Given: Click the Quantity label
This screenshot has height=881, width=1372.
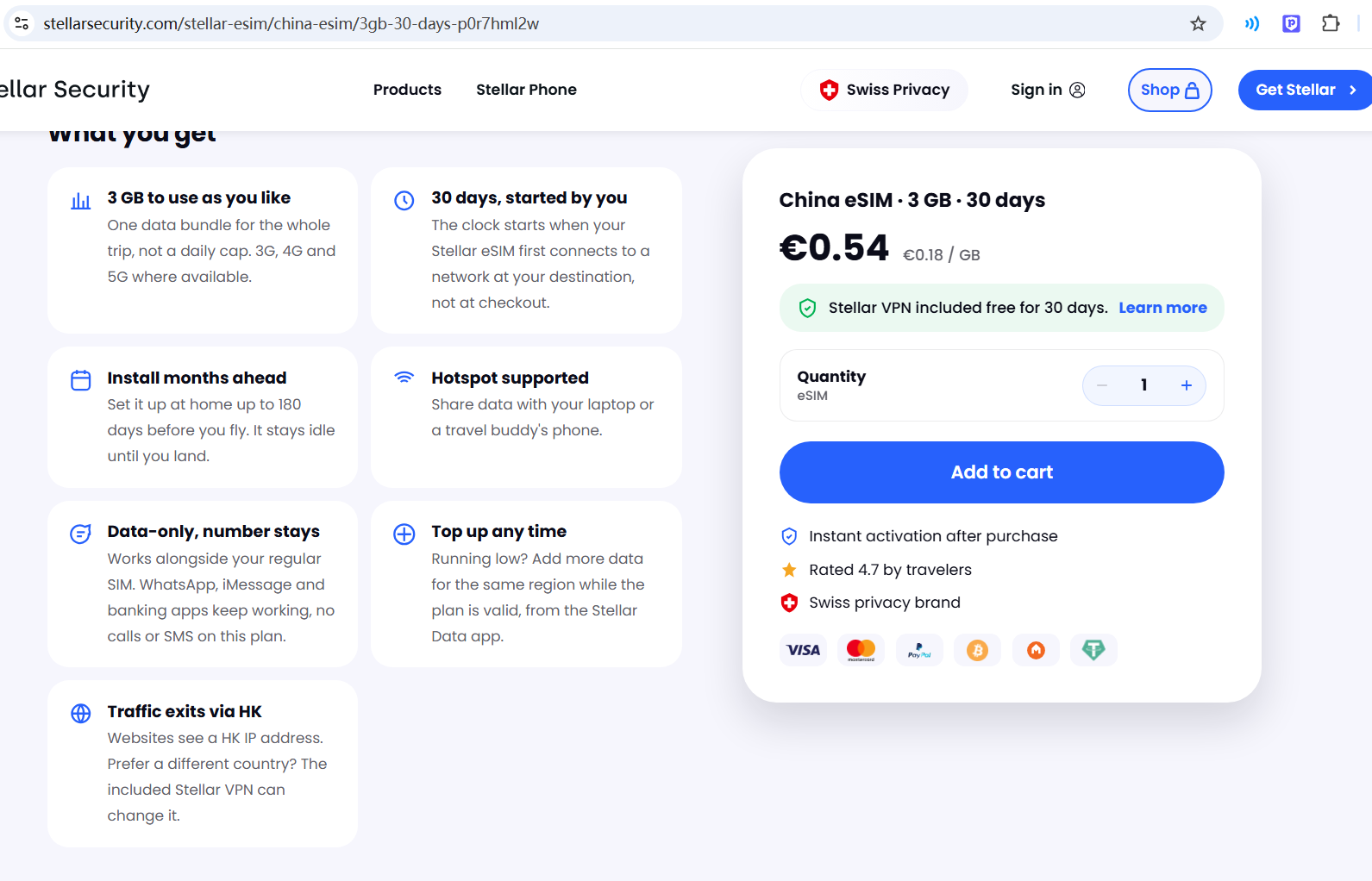Looking at the screenshot, I should pyautogui.click(x=831, y=377).
